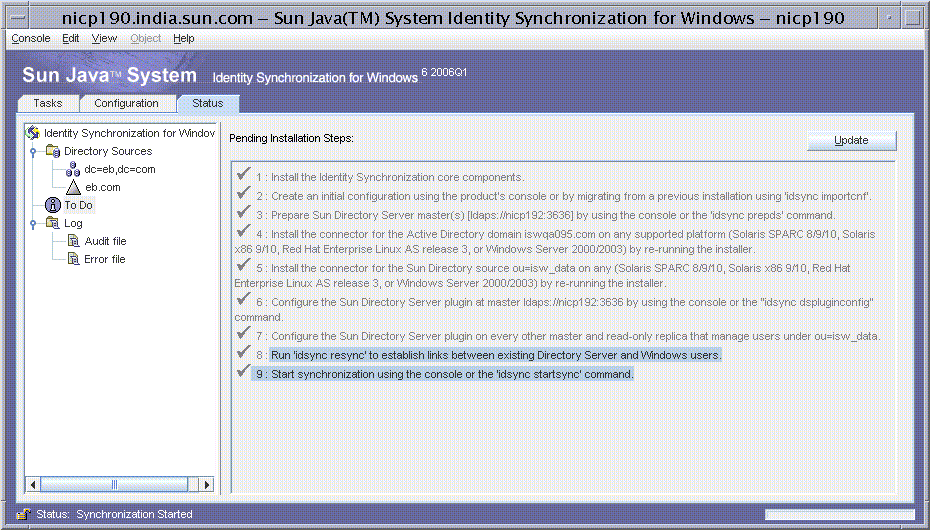Select highlighted step 9 'idsync startsync' text
930x530 pixels.
tap(442, 374)
